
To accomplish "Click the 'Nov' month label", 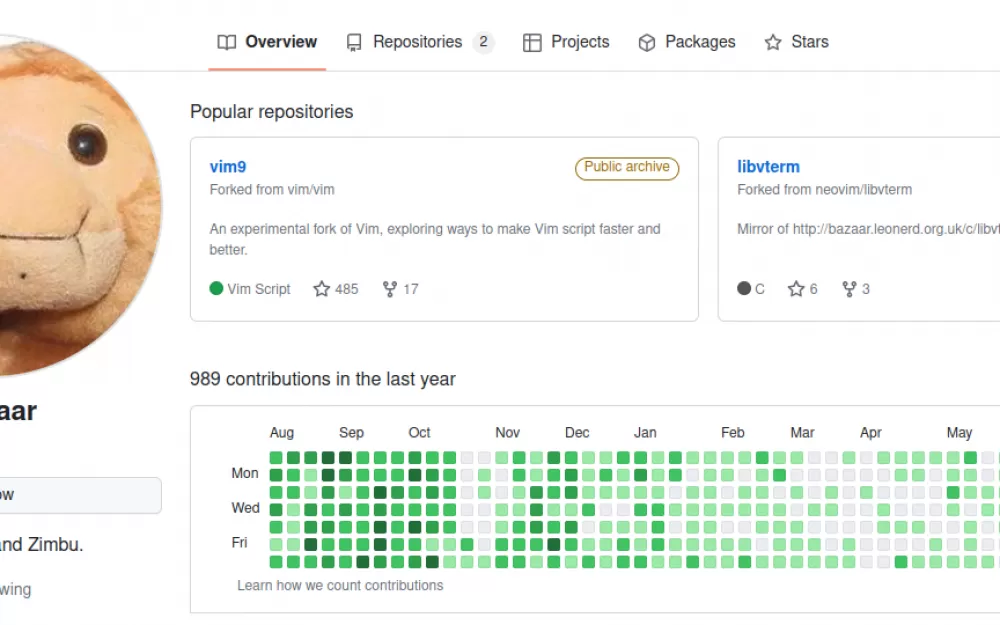I will [x=508, y=433].
